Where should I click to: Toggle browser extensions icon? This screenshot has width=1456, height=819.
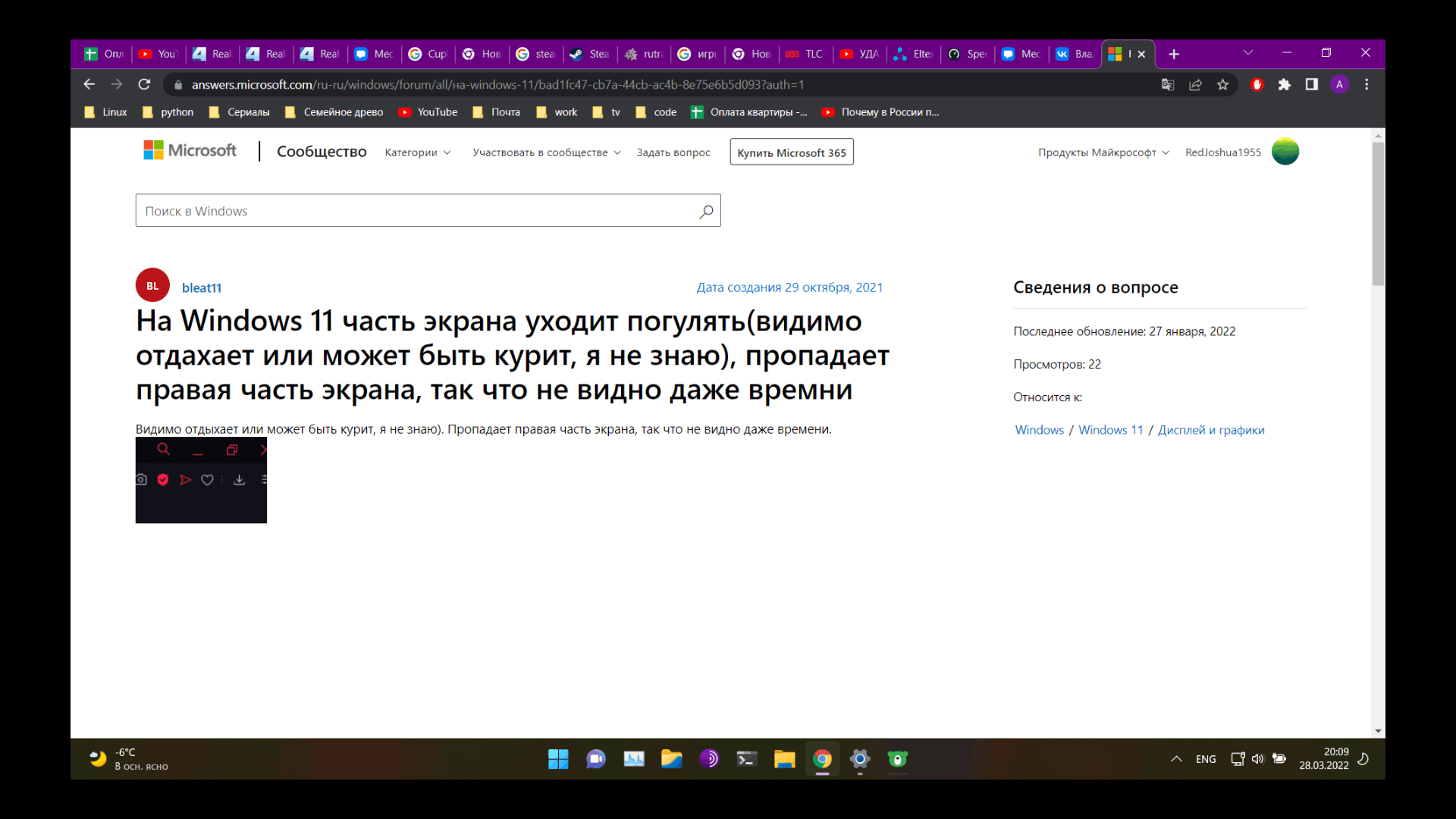point(1283,84)
